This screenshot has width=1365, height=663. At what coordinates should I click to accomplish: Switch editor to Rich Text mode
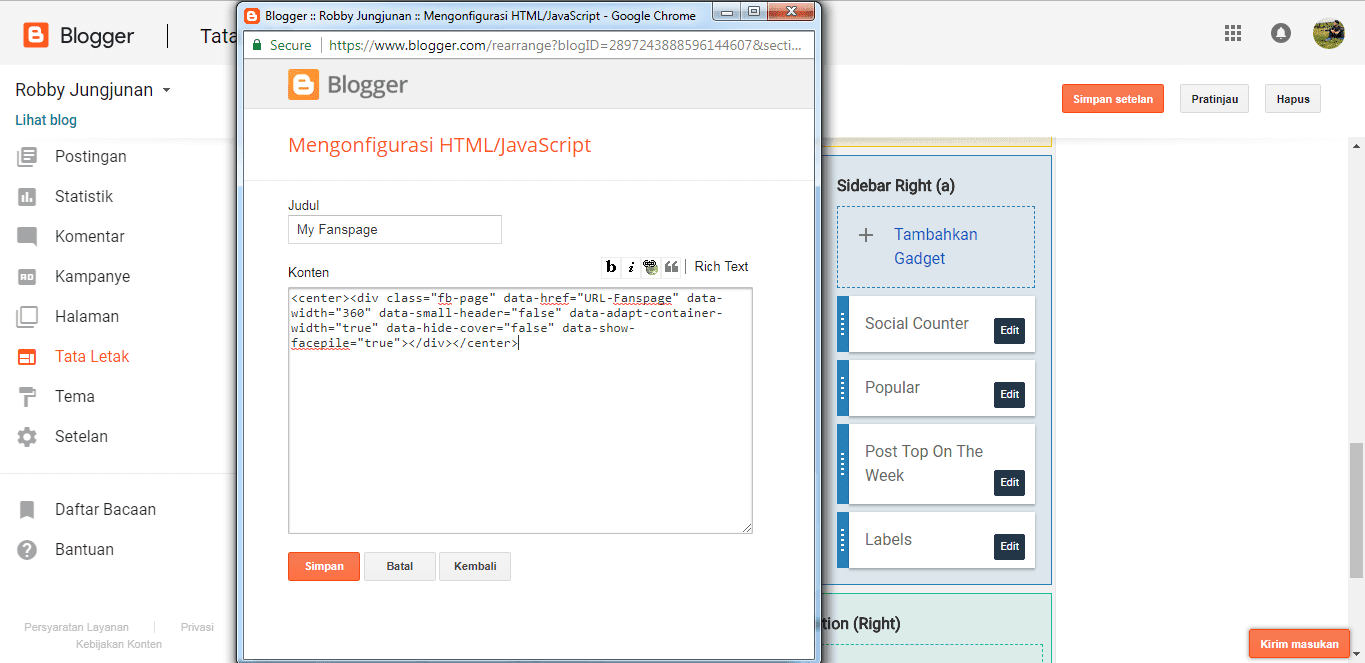tap(721, 266)
